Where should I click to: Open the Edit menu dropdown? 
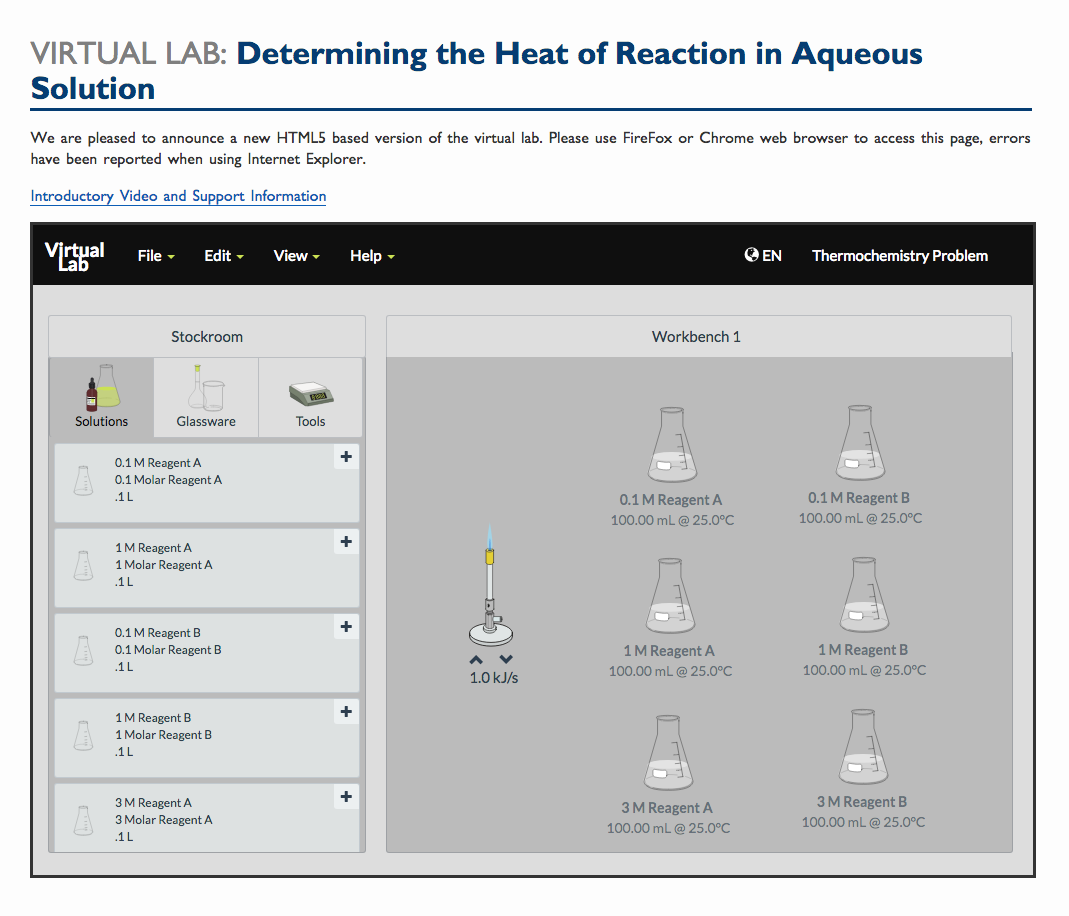(x=222, y=255)
